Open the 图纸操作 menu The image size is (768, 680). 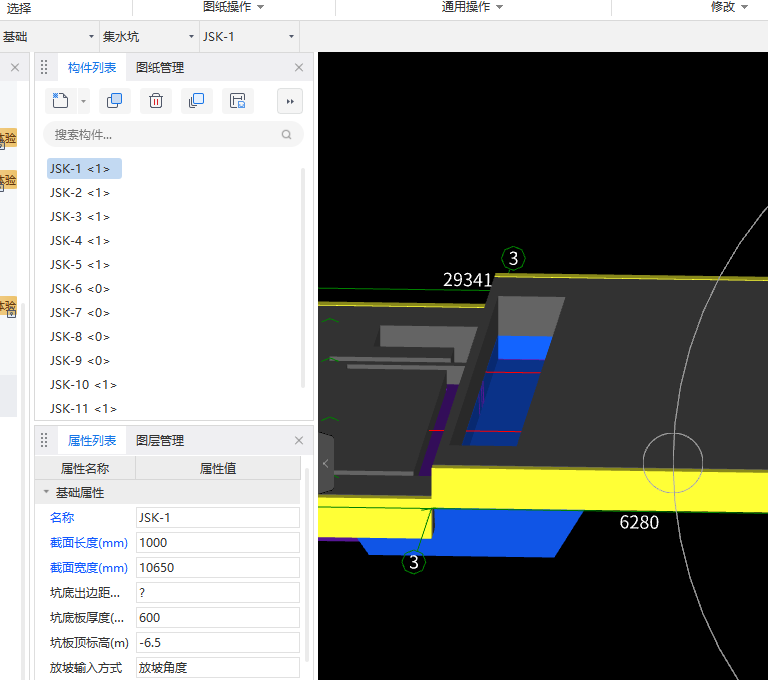234,7
